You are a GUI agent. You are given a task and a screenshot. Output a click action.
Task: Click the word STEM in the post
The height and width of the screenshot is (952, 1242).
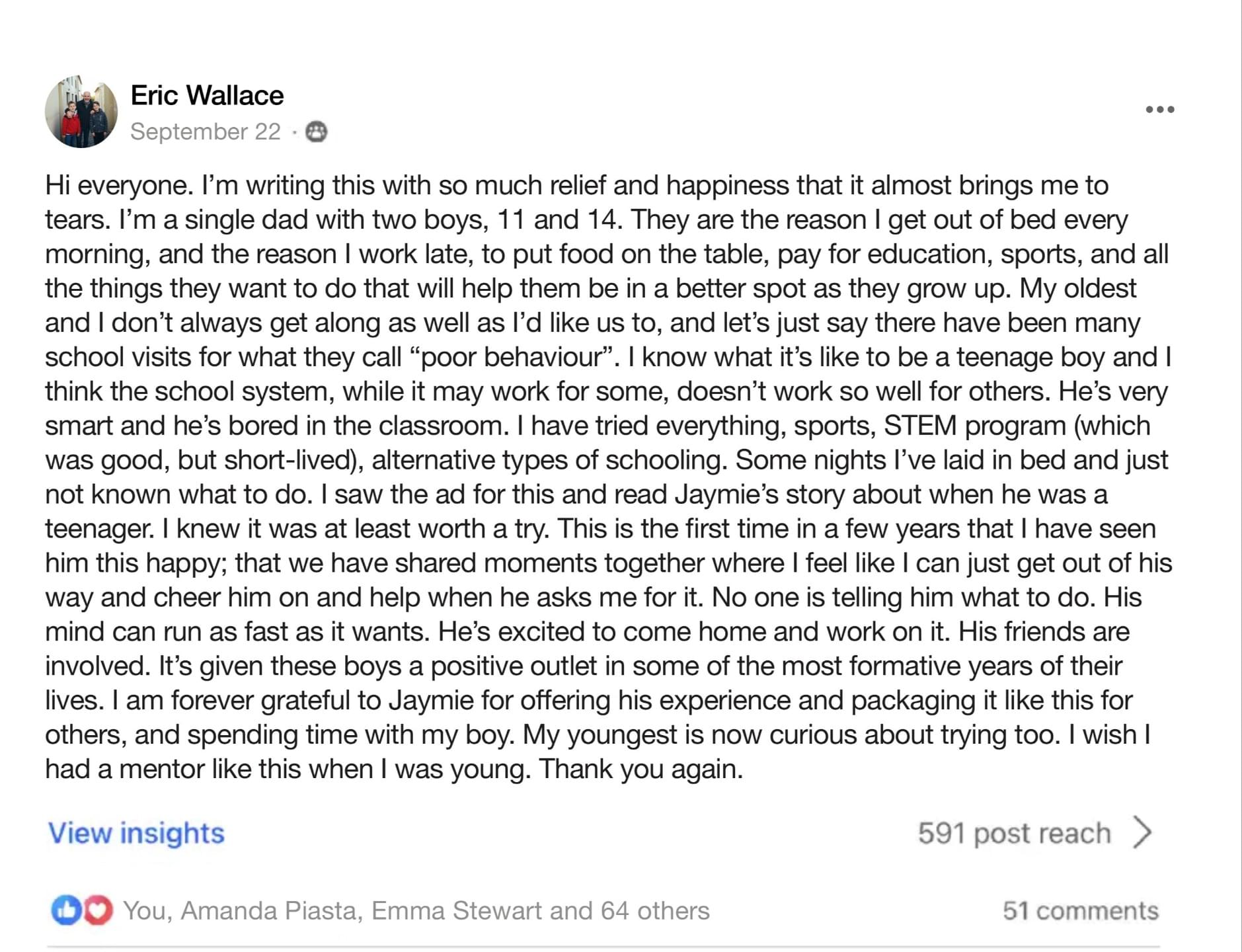pos(920,426)
